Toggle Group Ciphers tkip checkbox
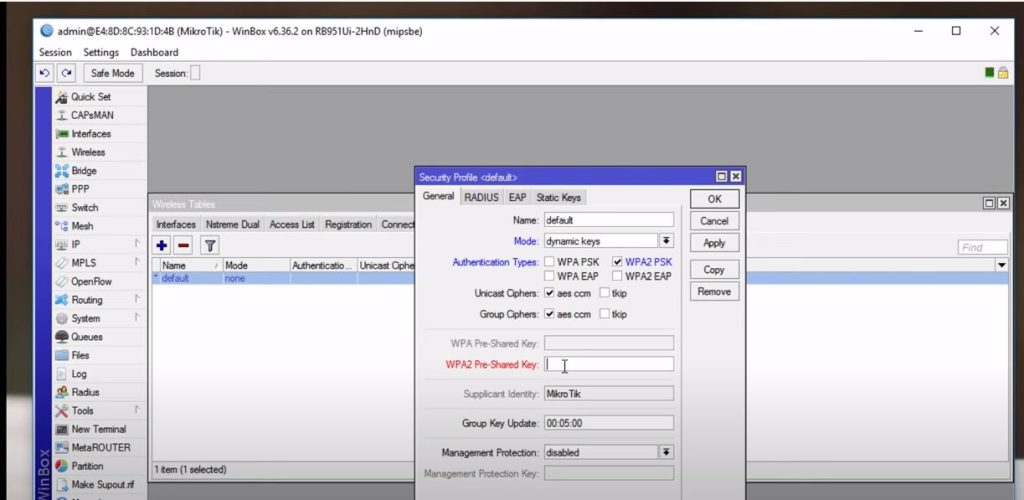Screen dimensions: 1024x500 605,314
